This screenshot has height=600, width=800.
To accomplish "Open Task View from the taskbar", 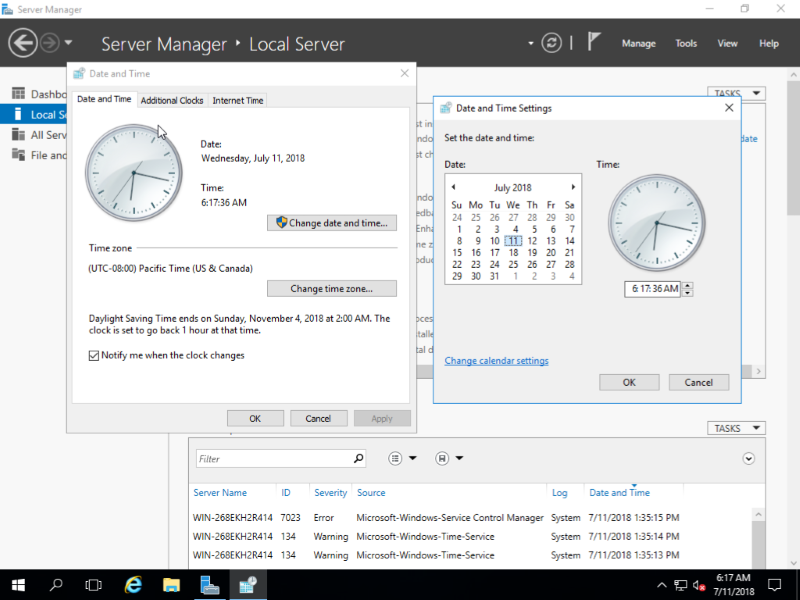I will pyautogui.click(x=93, y=585).
